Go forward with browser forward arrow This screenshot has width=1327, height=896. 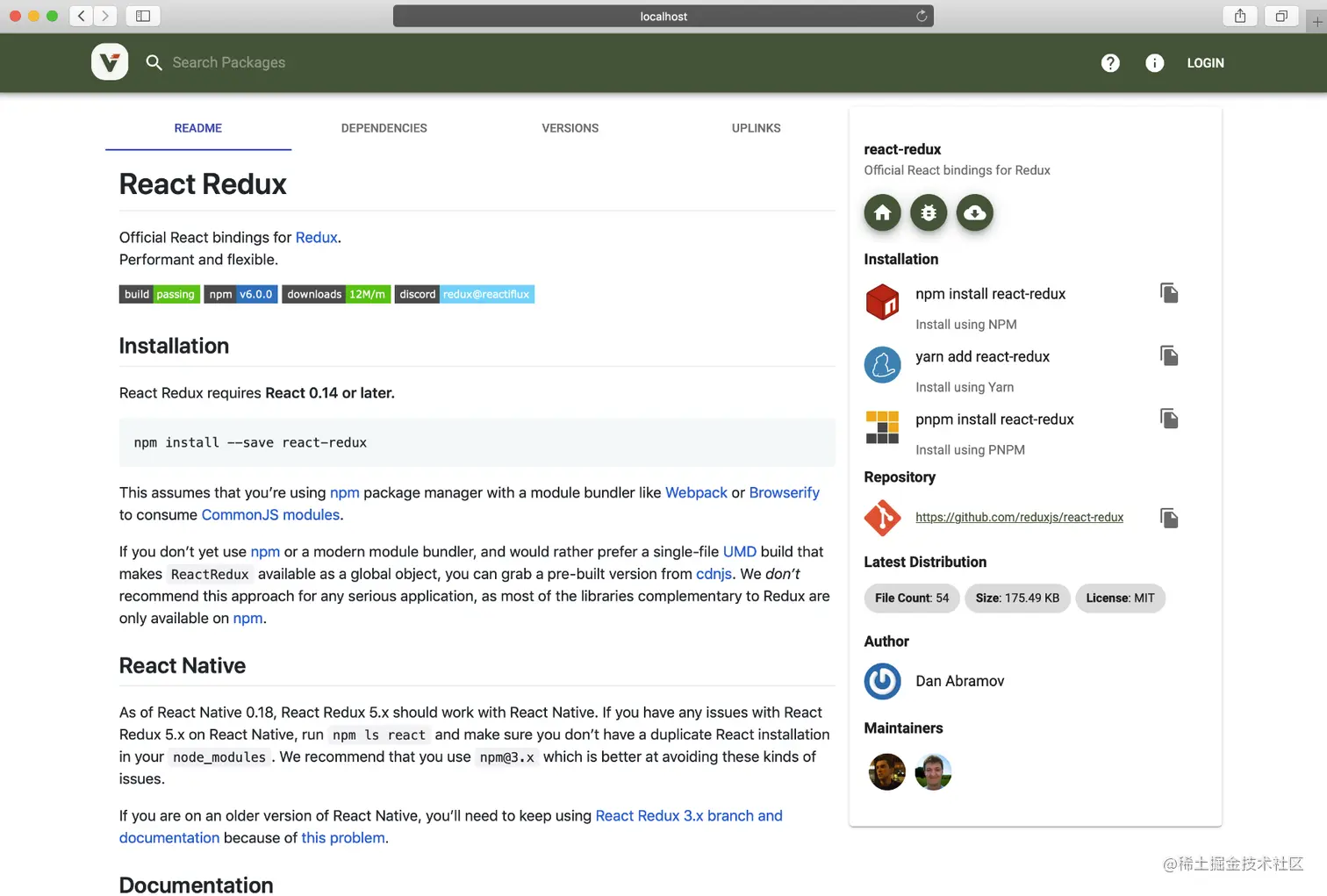(105, 16)
